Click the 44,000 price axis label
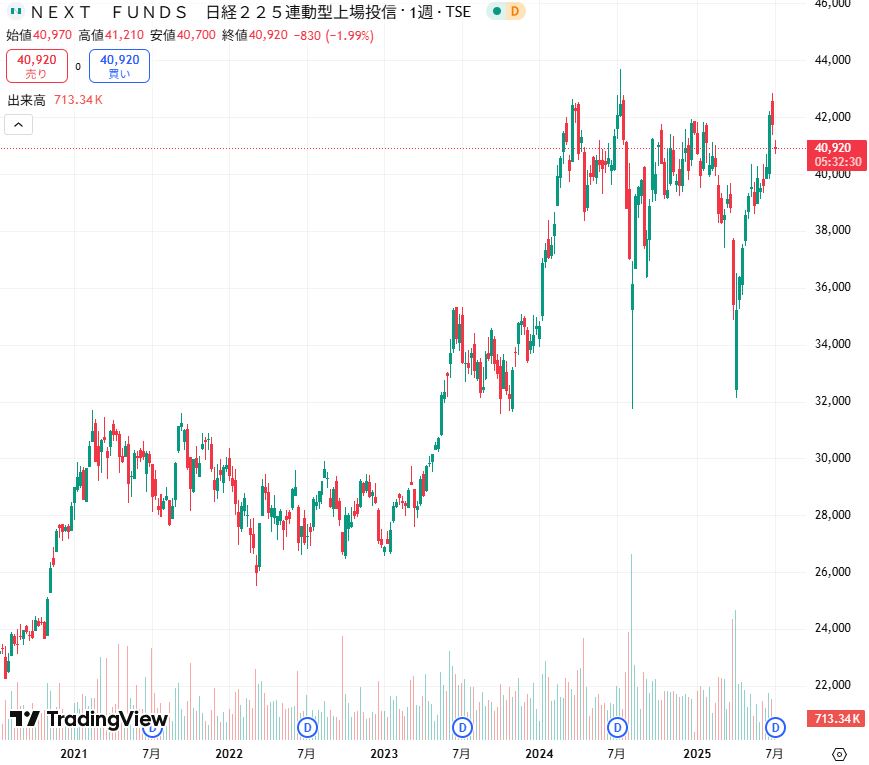The image size is (869, 765). 832,60
